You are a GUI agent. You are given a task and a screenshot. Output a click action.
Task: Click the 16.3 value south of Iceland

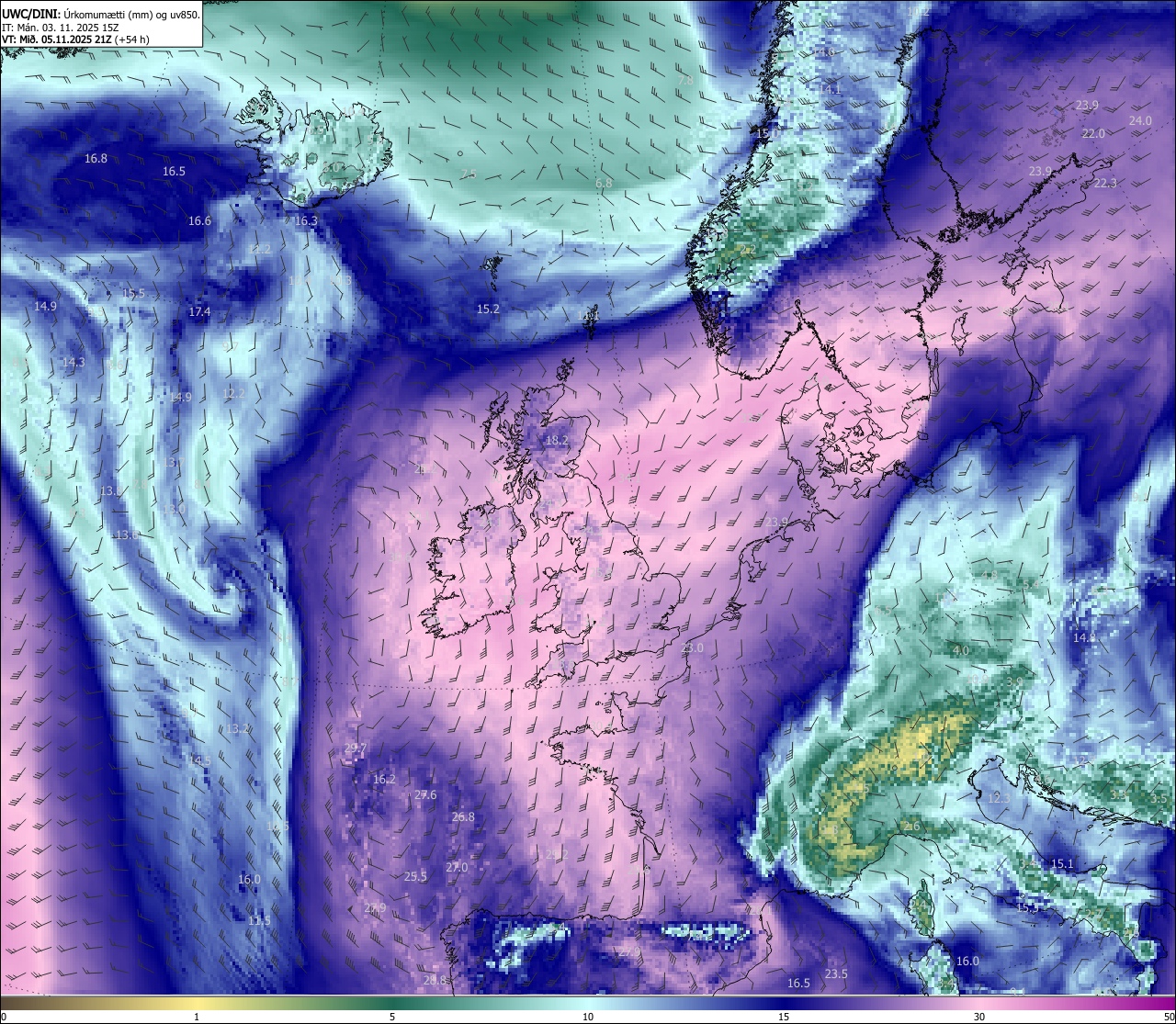click(x=306, y=221)
